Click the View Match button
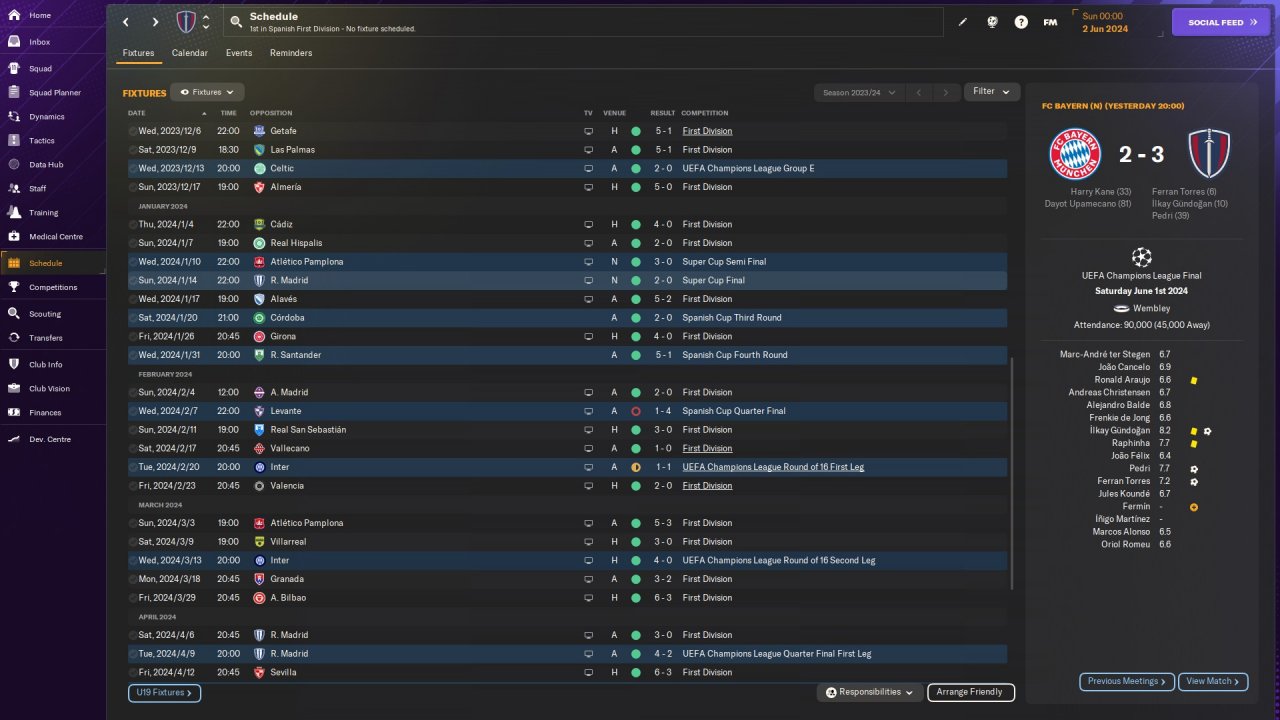Image resolution: width=1280 pixels, height=720 pixels. (1213, 681)
